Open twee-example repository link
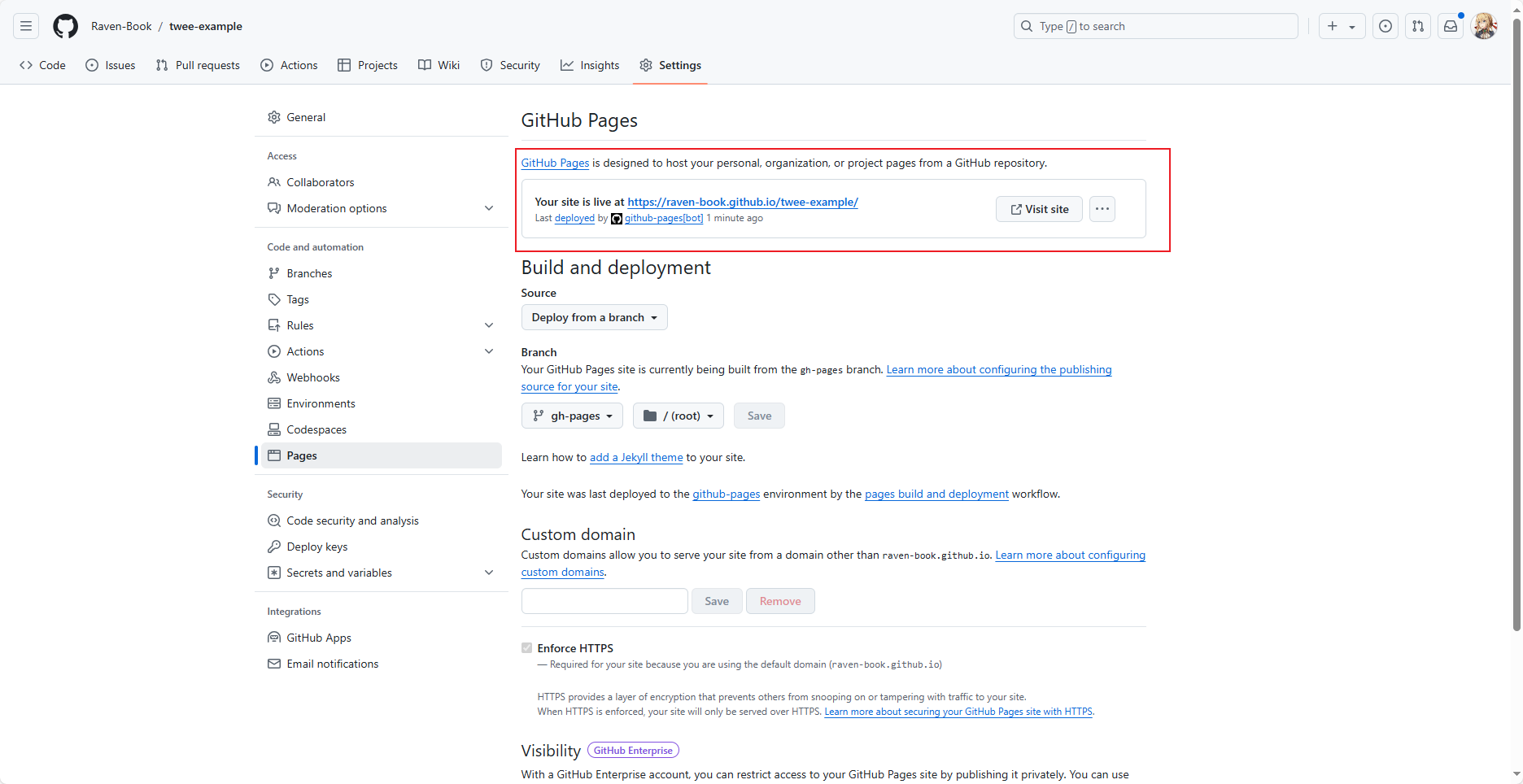The width and height of the screenshot is (1523, 784). tap(206, 26)
